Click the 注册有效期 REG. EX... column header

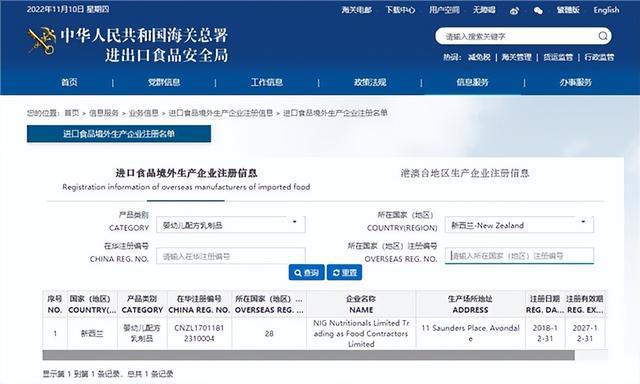(584, 304)
